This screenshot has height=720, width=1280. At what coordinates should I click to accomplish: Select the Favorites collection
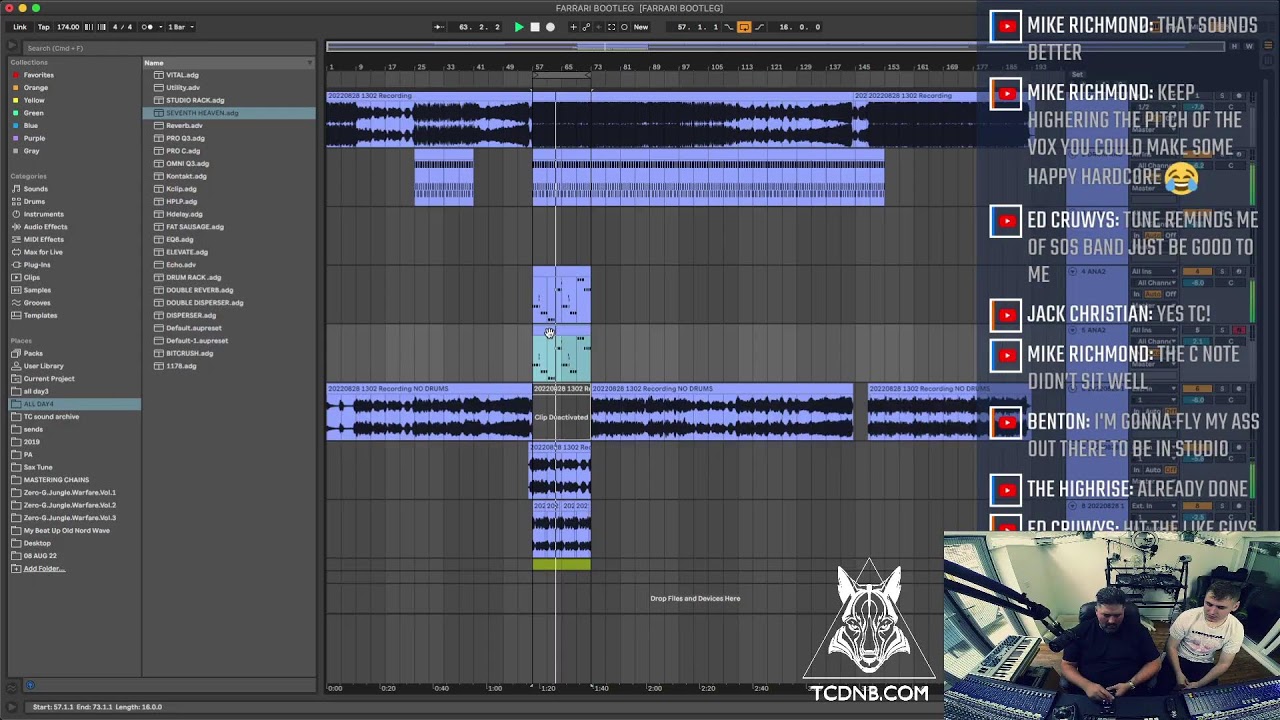pyautogui.click(x=39, y=75)
